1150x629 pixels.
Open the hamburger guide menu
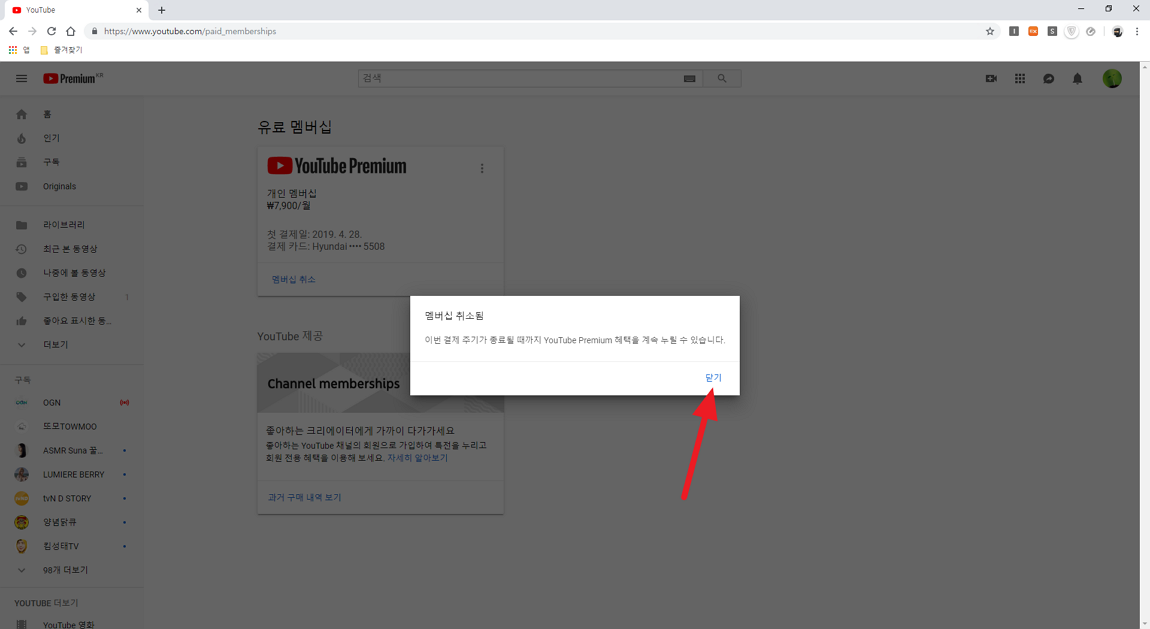click(21, 78)
